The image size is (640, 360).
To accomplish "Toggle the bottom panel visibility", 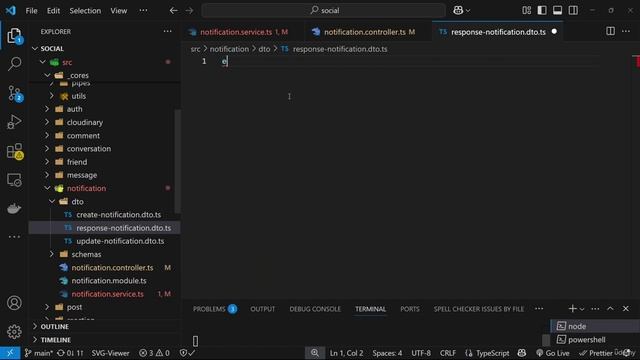I will point(558,11).
